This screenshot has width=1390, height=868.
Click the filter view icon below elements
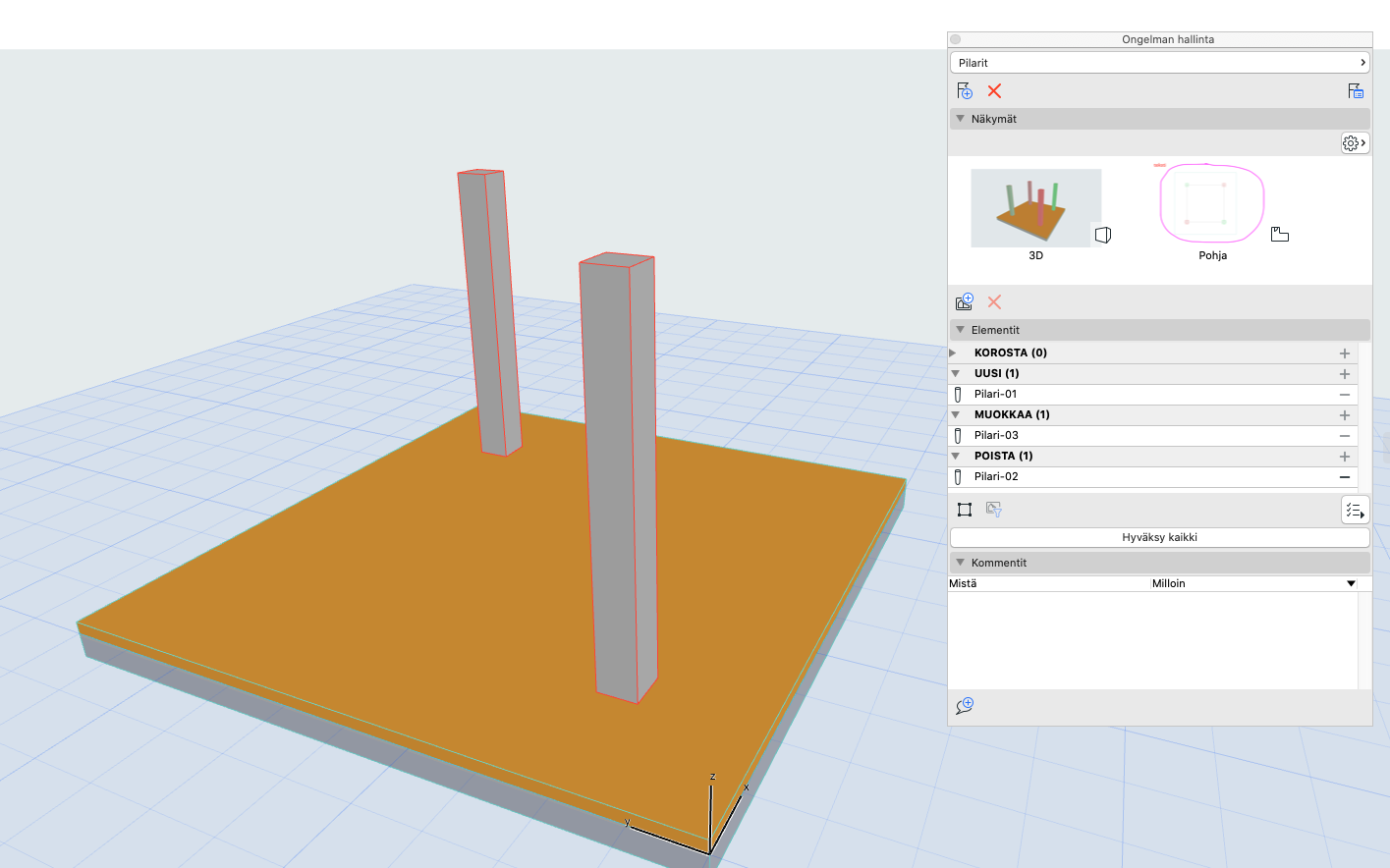pos(994,509)
